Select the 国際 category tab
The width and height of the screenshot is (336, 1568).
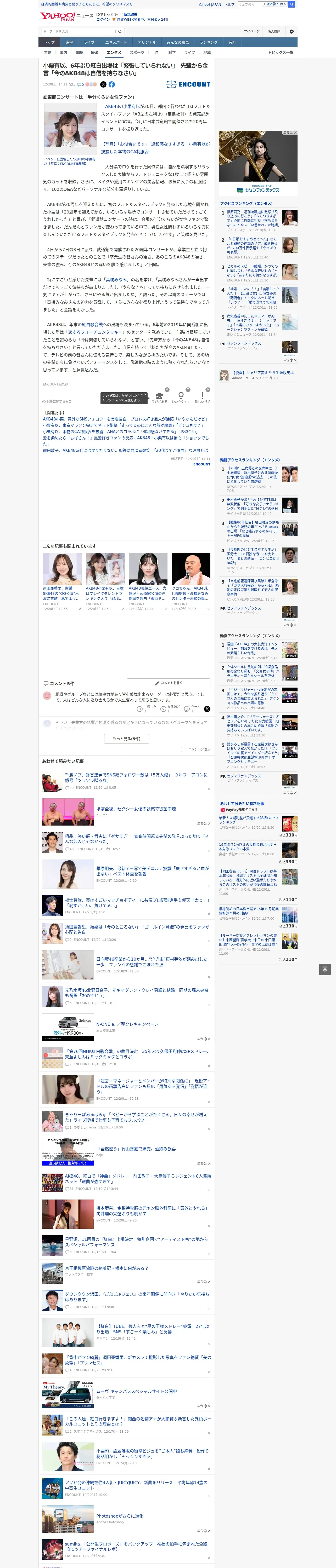pos(79,52)
